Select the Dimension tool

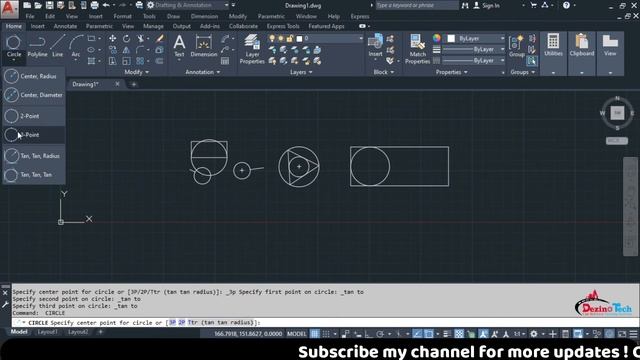[x=204, y=46]
